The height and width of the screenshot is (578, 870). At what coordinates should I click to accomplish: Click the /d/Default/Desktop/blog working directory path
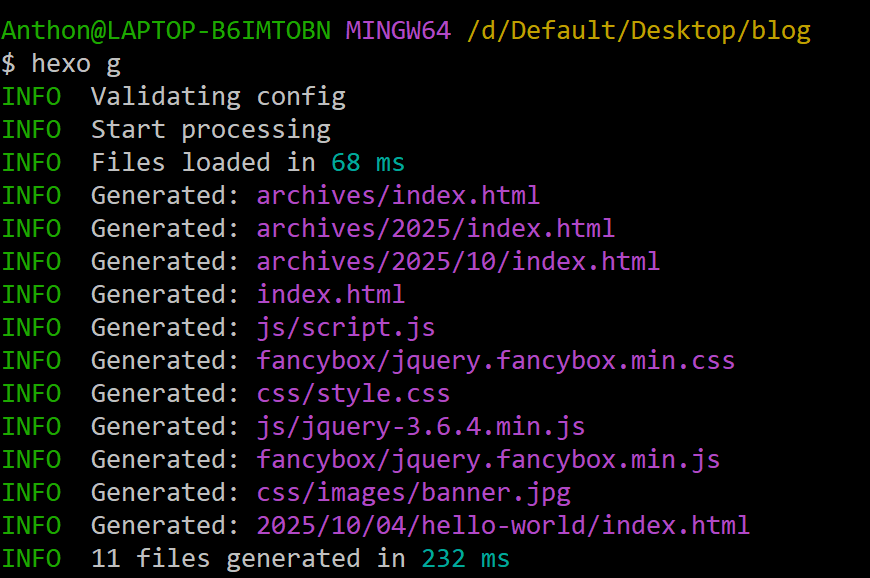click(638, 30)
